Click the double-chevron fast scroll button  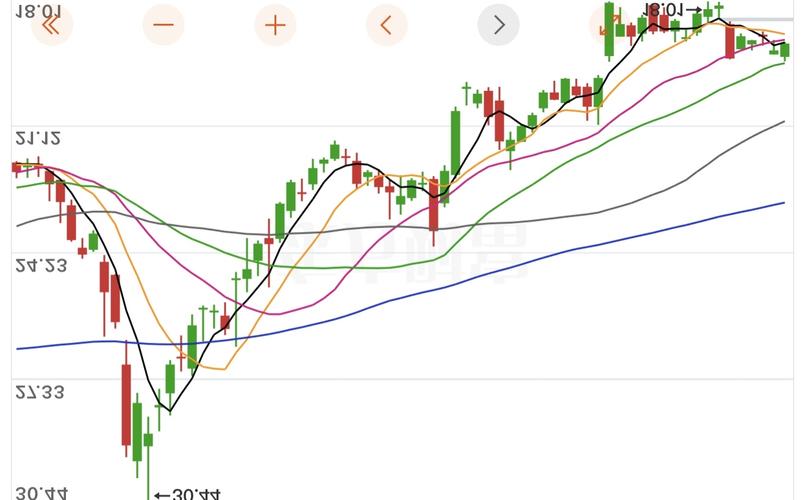[x=52, y=25]
